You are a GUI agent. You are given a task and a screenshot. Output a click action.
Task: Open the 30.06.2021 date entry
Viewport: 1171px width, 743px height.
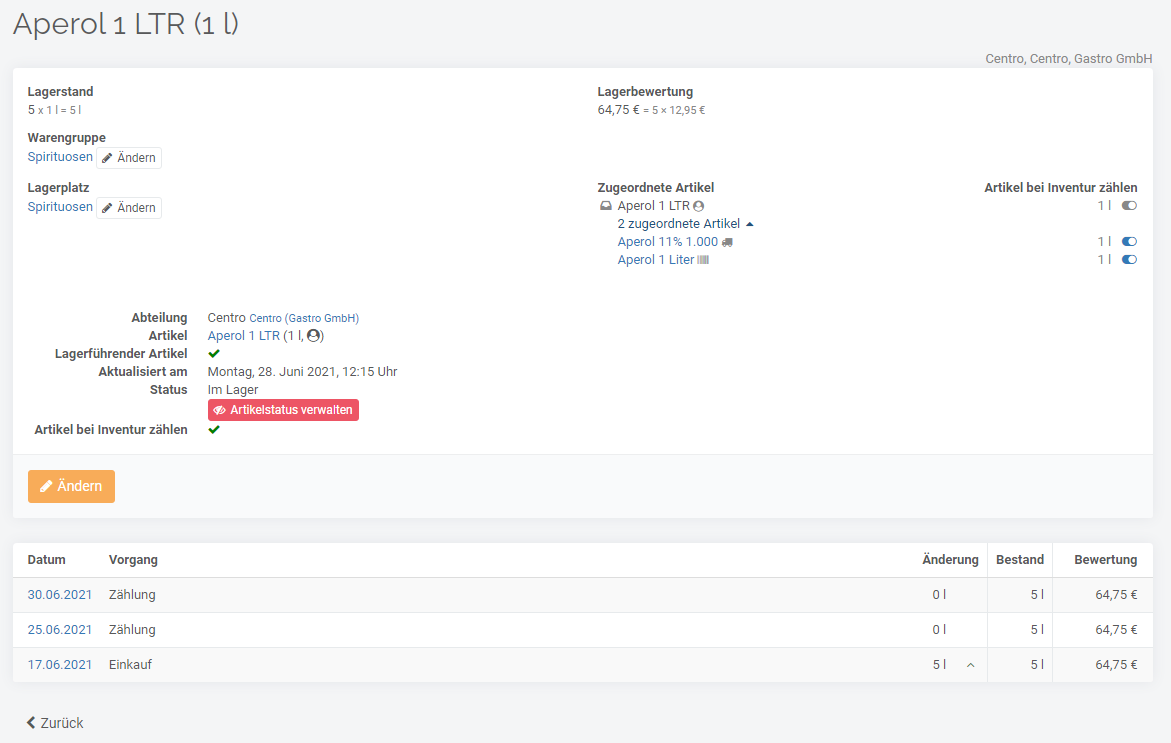60,595
